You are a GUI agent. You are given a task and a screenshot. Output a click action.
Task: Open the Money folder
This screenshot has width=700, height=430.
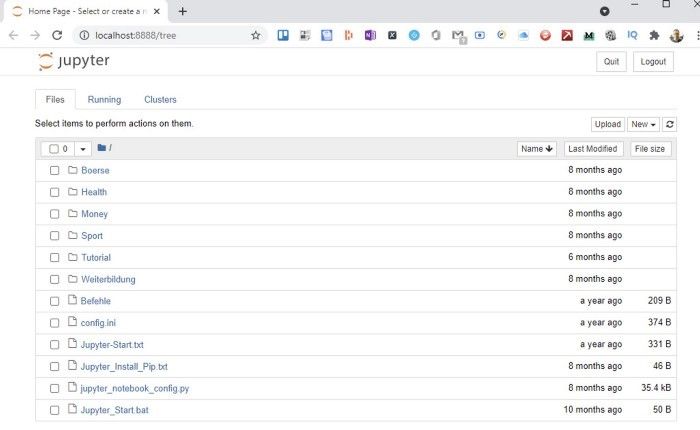coord(94,214)
